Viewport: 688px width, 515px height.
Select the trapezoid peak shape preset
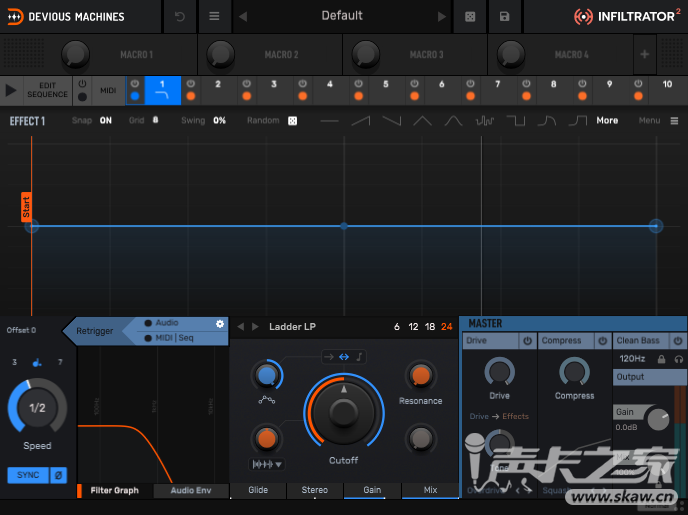(453, 121)
